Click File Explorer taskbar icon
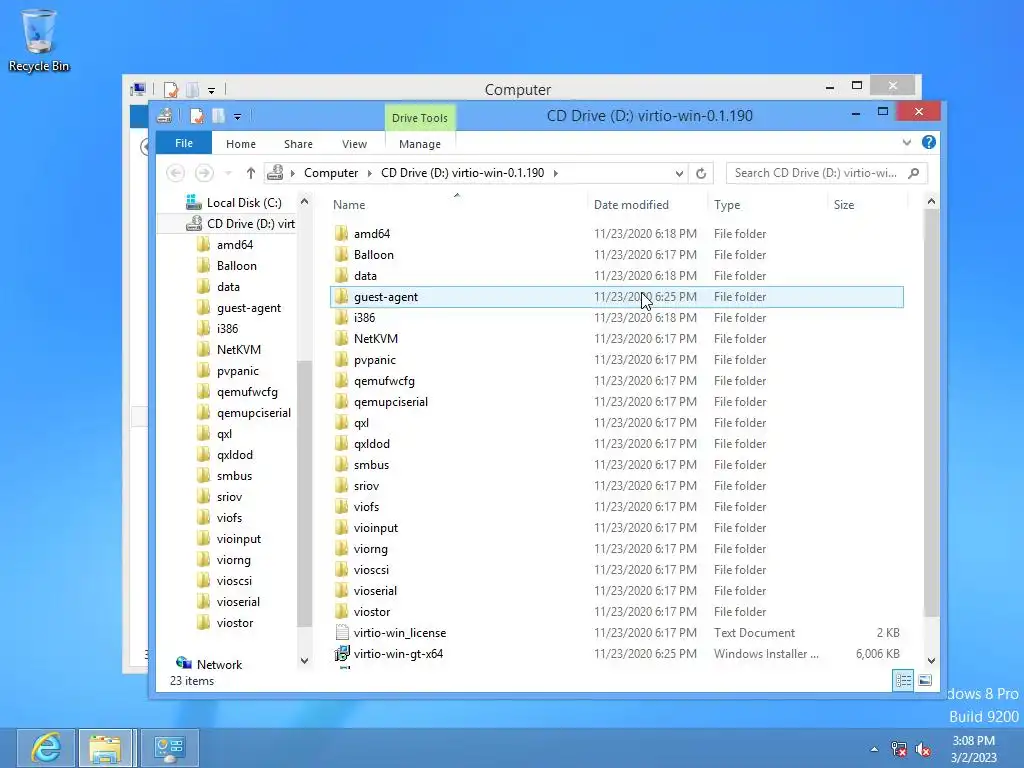Viewport: 1024px width, 768px height. point(105,748)
